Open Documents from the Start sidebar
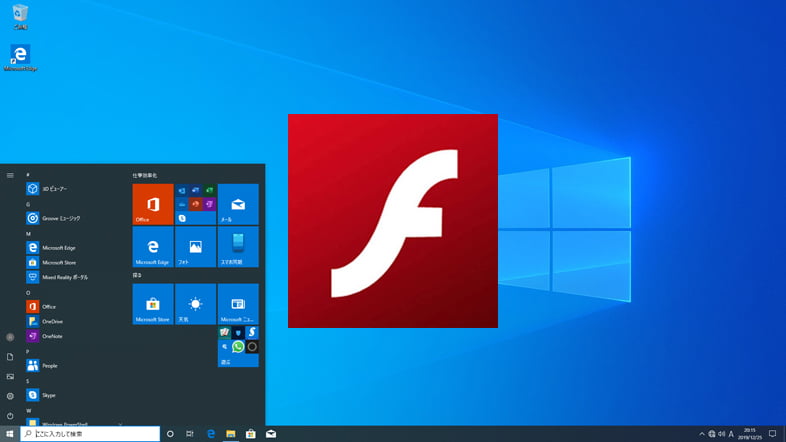 tap(10, 357)
